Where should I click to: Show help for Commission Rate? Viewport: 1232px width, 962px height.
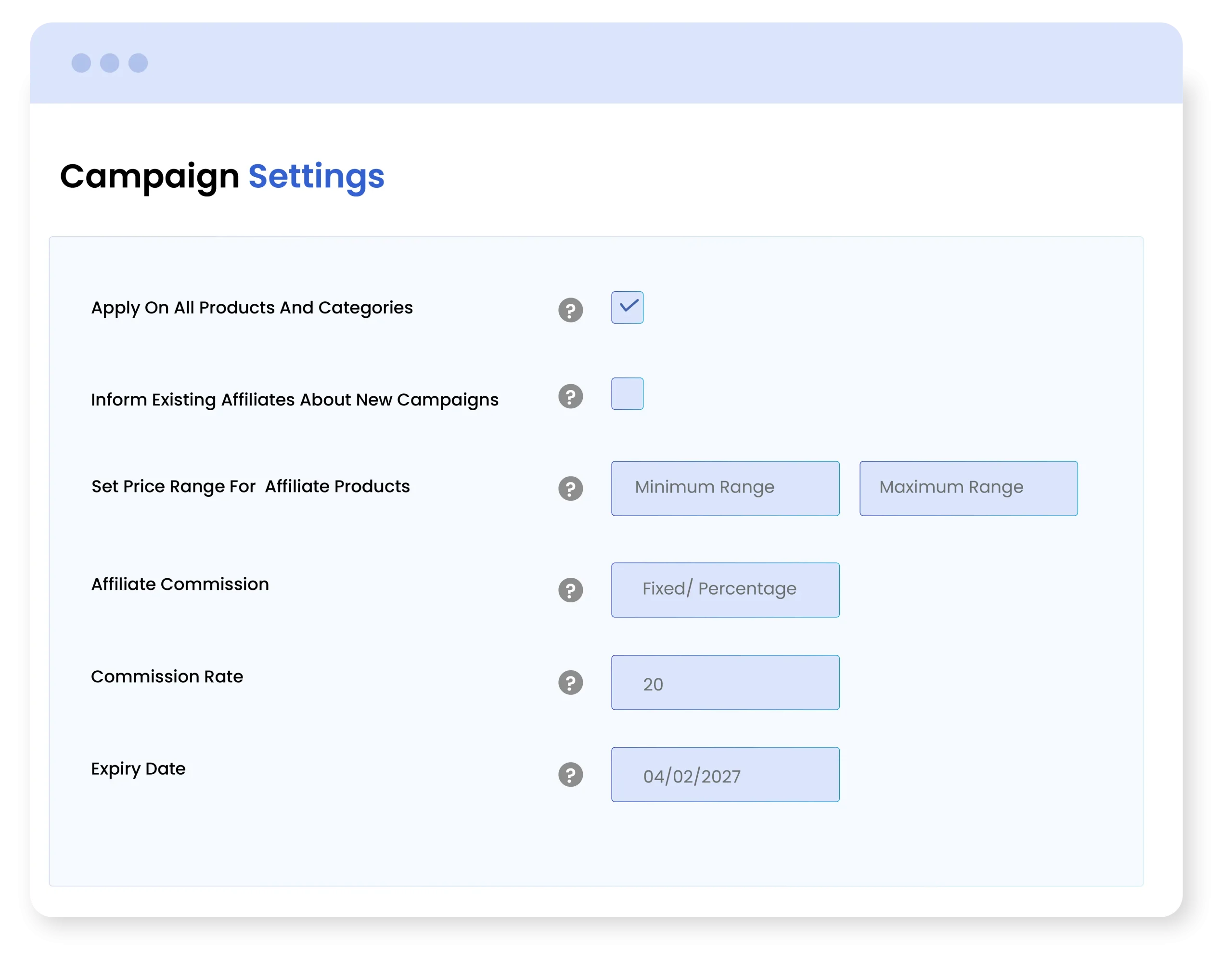[x=570, y=682]
